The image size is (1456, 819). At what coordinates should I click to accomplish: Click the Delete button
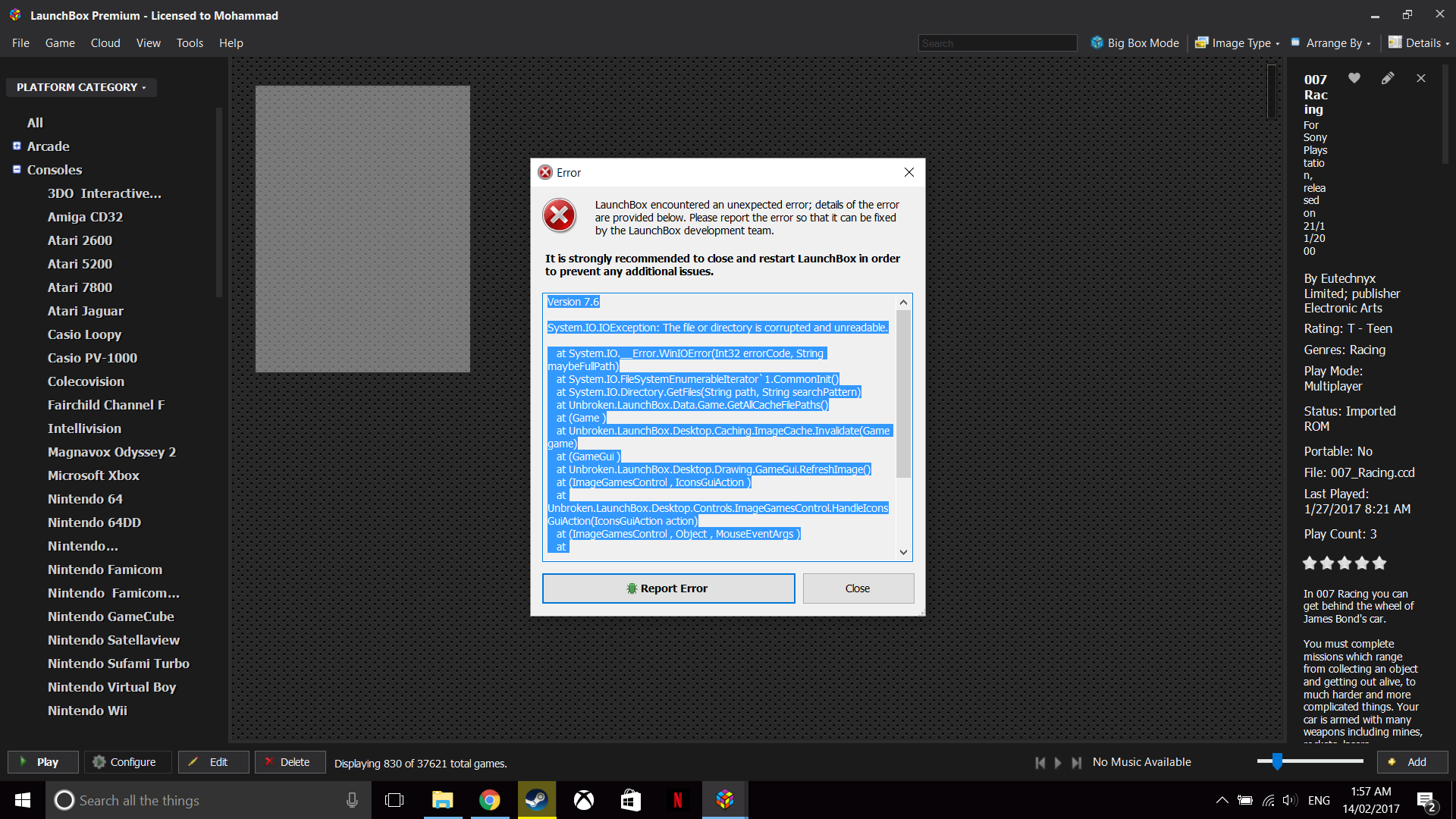click(x=290, y=762)
